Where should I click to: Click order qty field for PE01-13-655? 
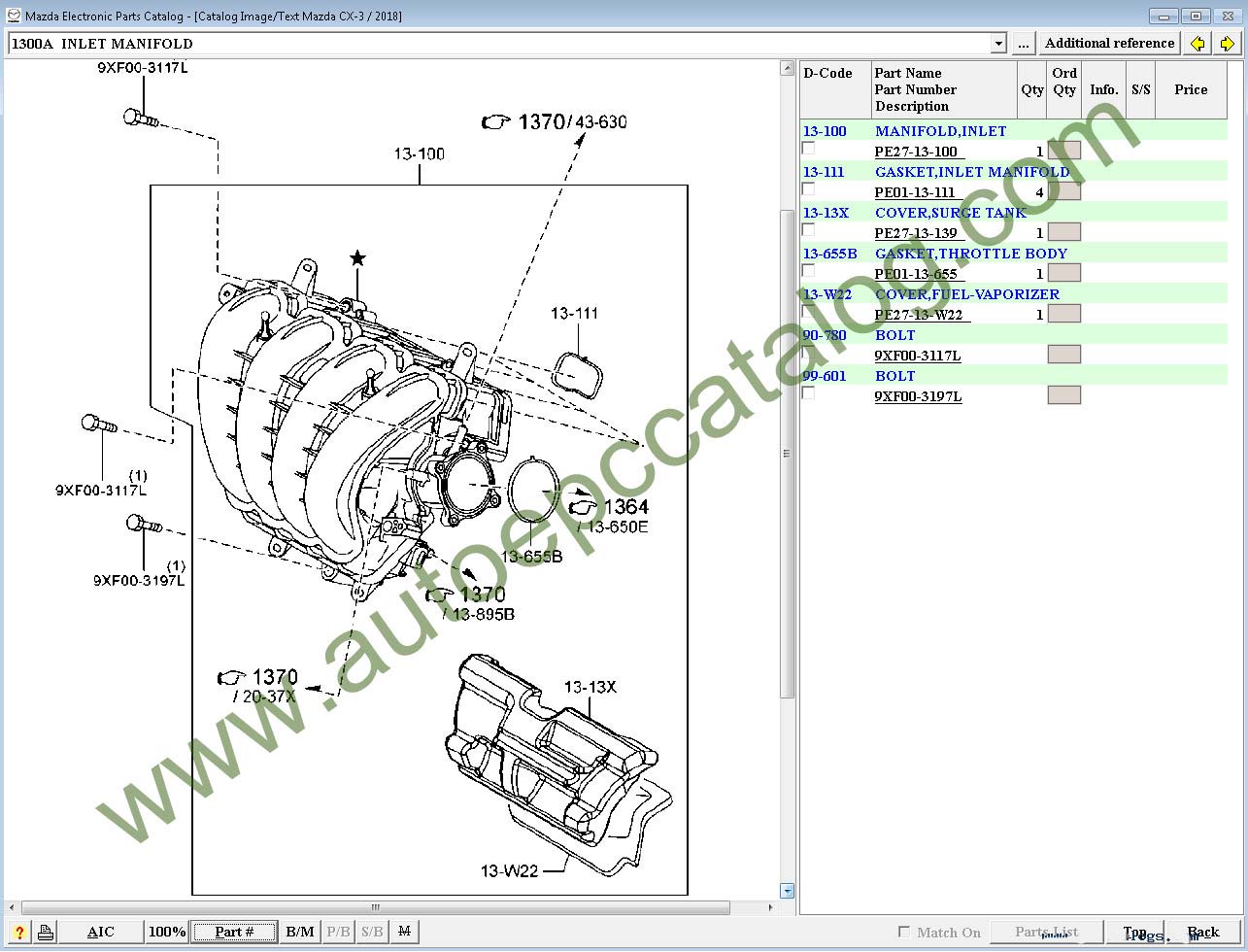point(1064,273)
